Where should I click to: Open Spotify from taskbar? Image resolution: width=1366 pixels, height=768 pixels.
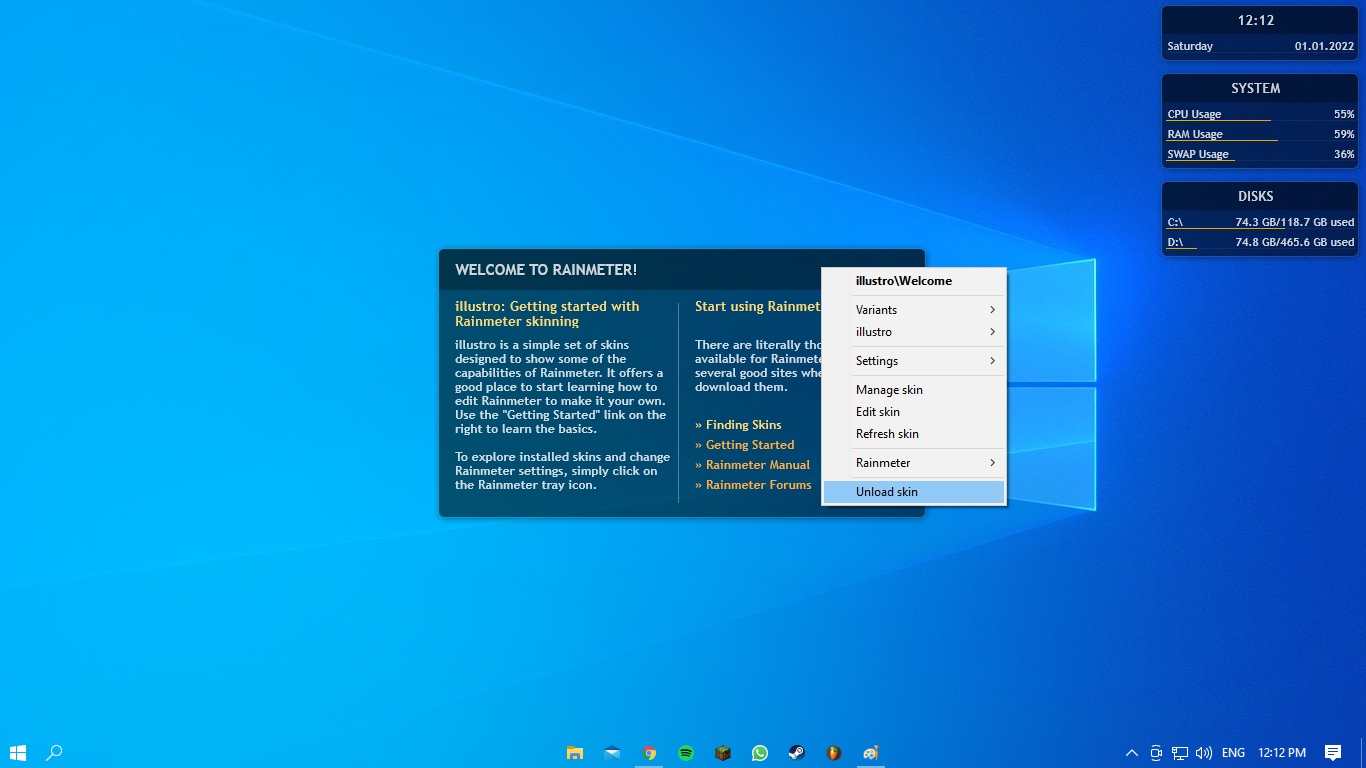coord(686,753)
